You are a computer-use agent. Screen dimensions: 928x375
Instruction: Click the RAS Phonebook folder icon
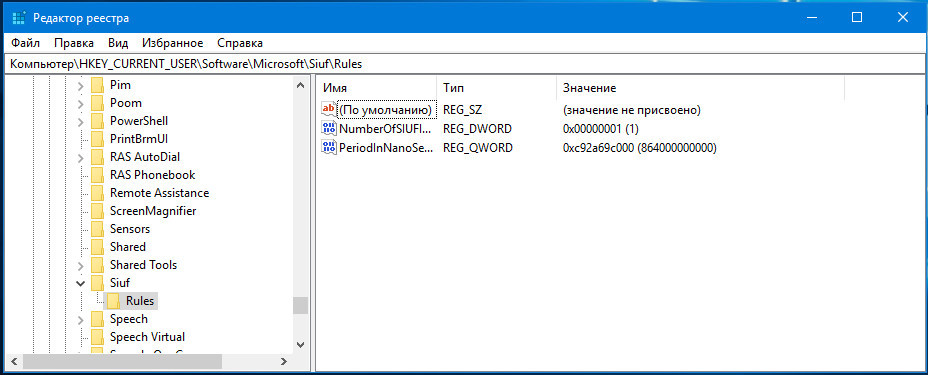[98, 175]
